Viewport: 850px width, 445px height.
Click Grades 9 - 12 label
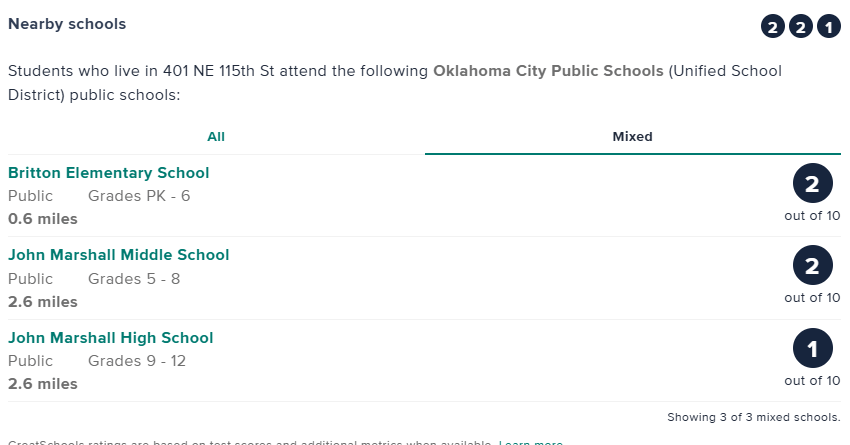(x=137, y=361)
